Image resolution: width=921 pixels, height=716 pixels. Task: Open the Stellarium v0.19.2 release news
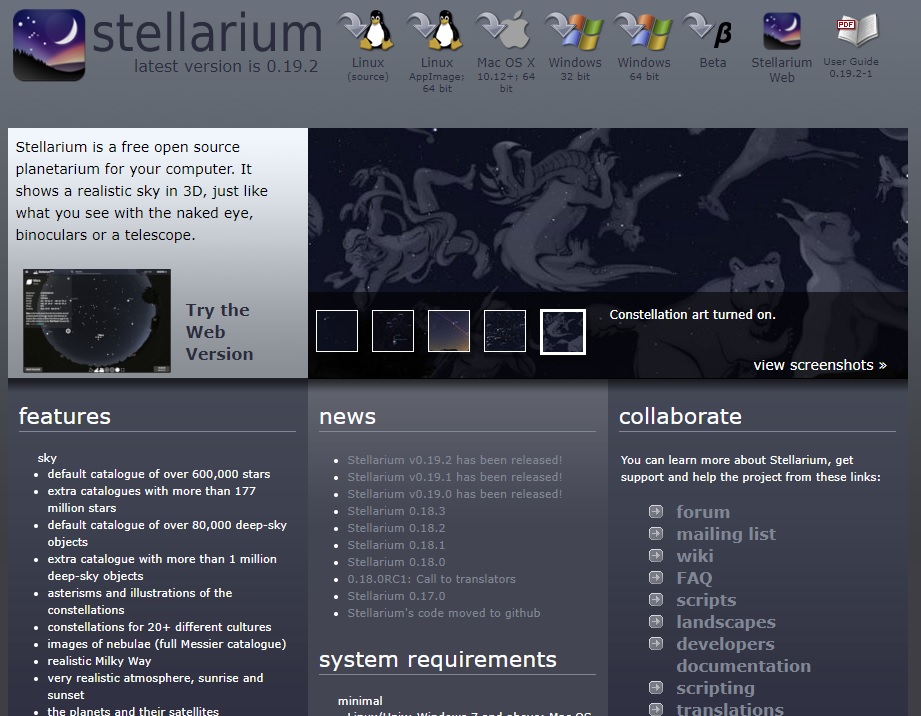click(455, 460)
